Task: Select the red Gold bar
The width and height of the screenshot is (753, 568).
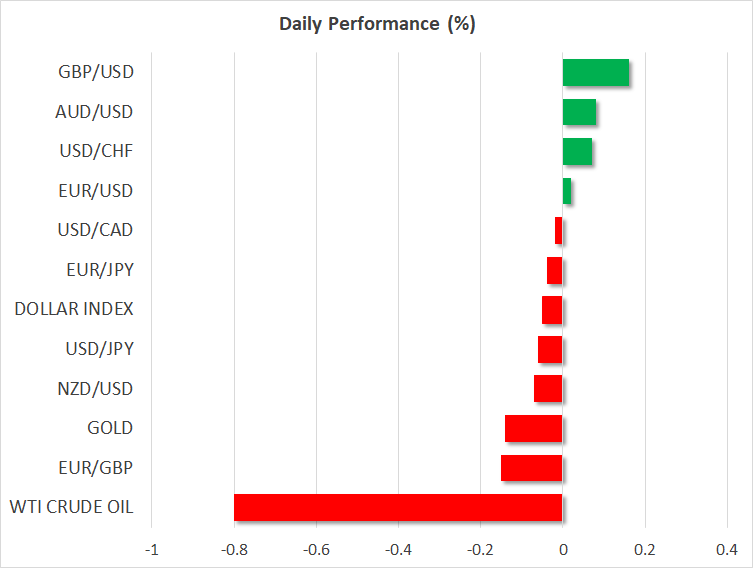Action: coord(534,429)
